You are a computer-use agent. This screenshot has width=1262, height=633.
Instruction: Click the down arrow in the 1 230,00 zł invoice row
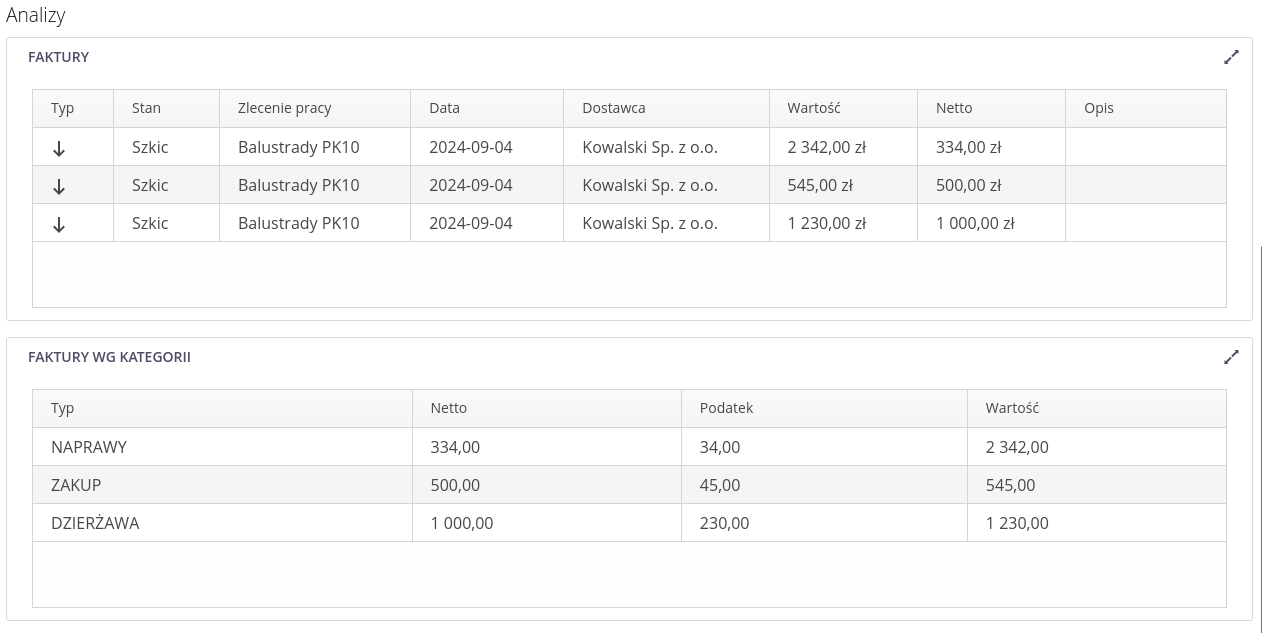(59, 224)
